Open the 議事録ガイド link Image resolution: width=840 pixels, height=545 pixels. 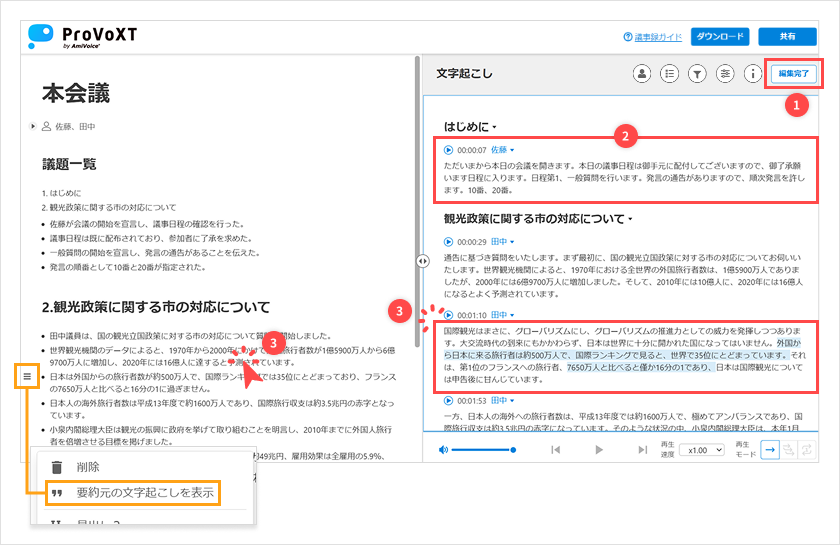click(x=652, y=37)
